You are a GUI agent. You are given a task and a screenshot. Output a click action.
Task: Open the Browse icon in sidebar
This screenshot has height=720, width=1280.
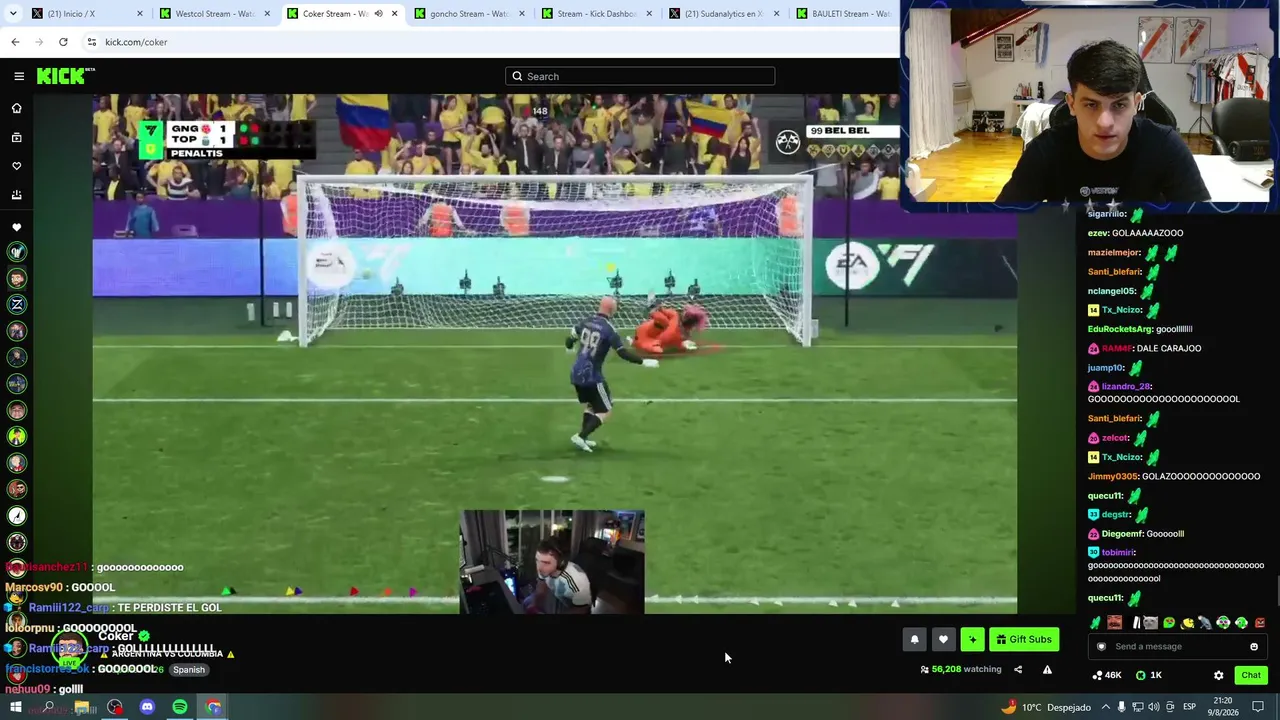(16, 137)
